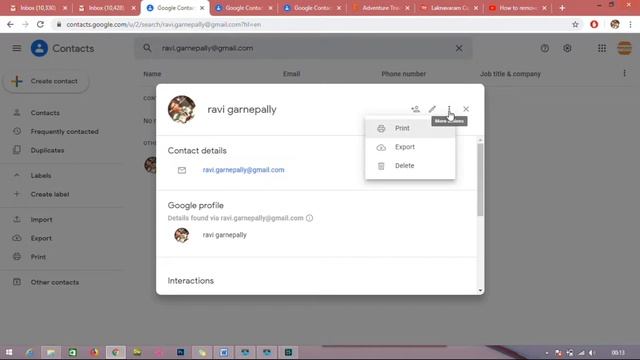Open ravi.garnepally@gmail.com email link
640x360 pixels.
point(243,170)
